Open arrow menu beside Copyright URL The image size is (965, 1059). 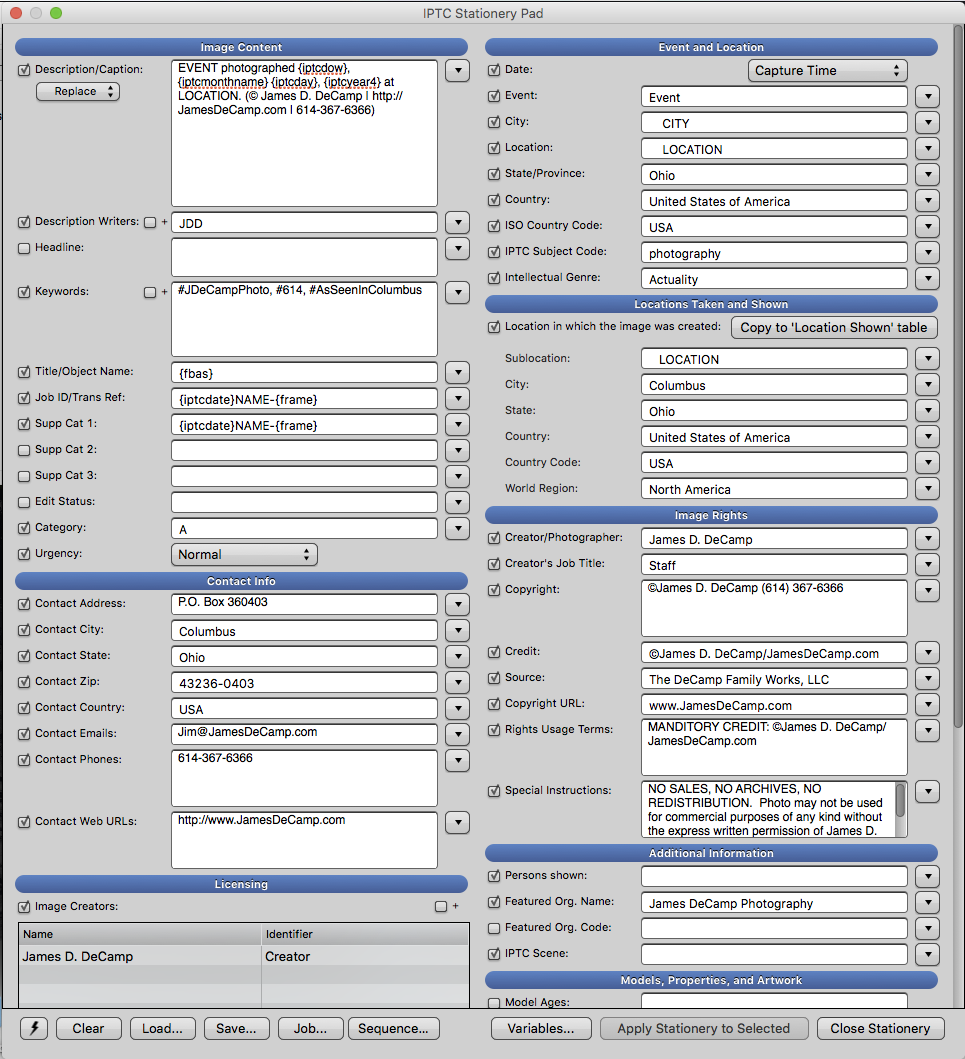(928, 704)
